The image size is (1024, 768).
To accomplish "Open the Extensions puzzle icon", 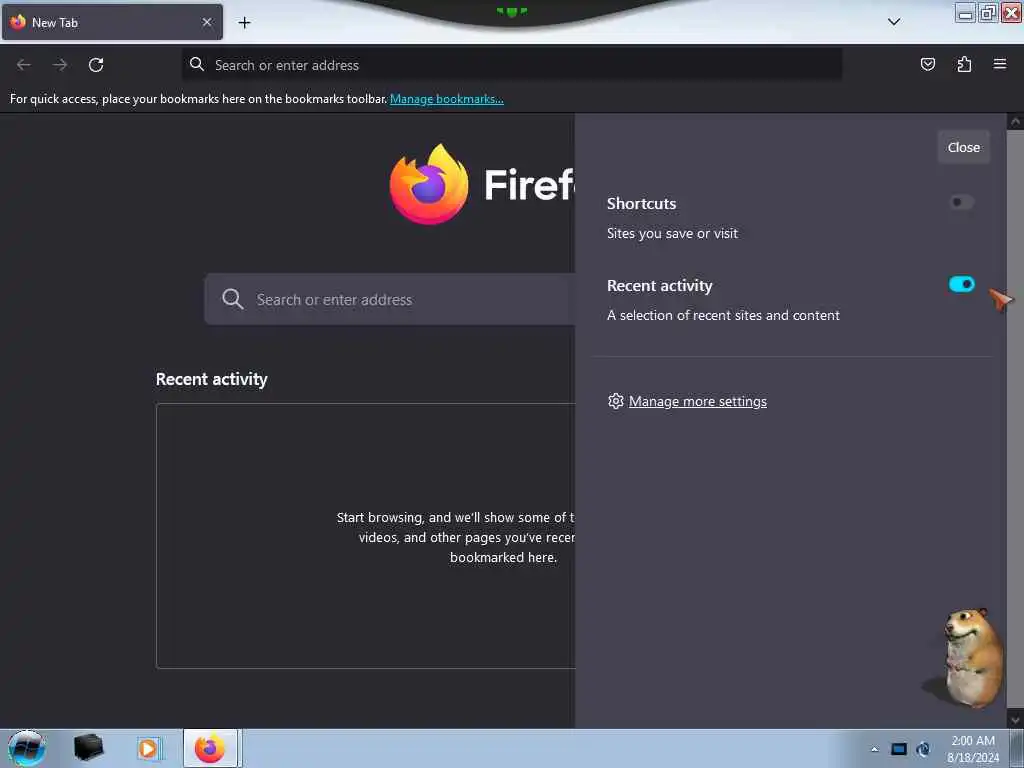I will [964, 64].
